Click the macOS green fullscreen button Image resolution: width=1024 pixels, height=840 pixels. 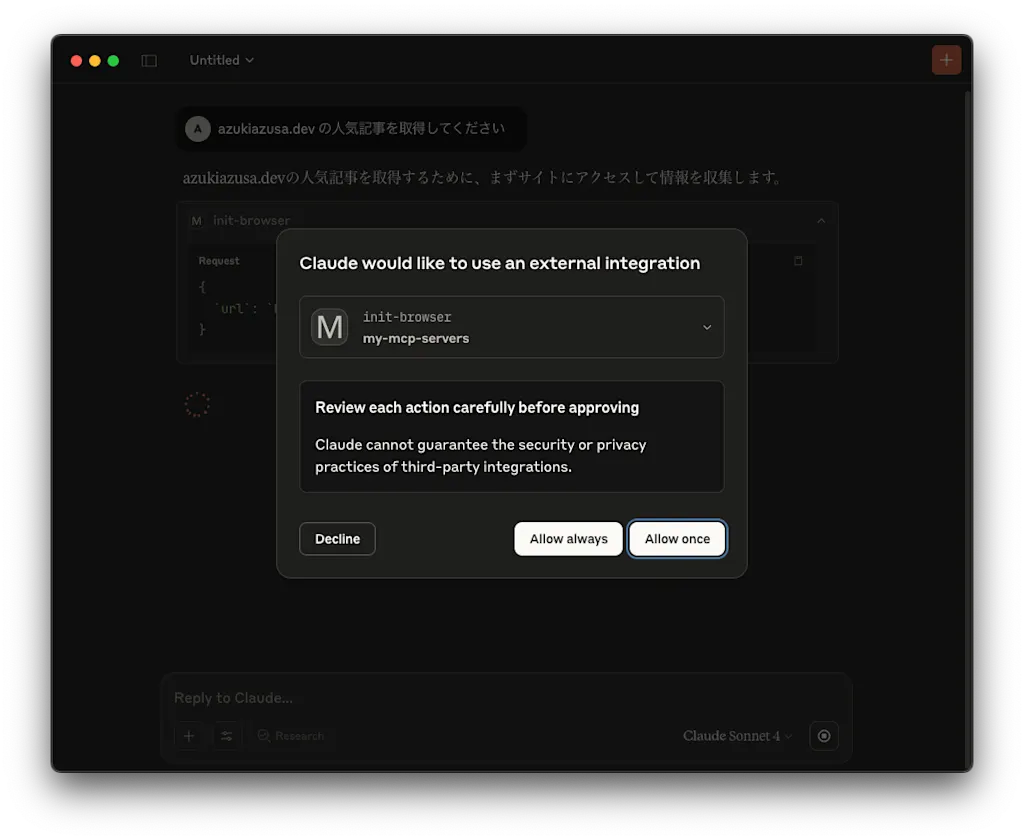point(113,61)
